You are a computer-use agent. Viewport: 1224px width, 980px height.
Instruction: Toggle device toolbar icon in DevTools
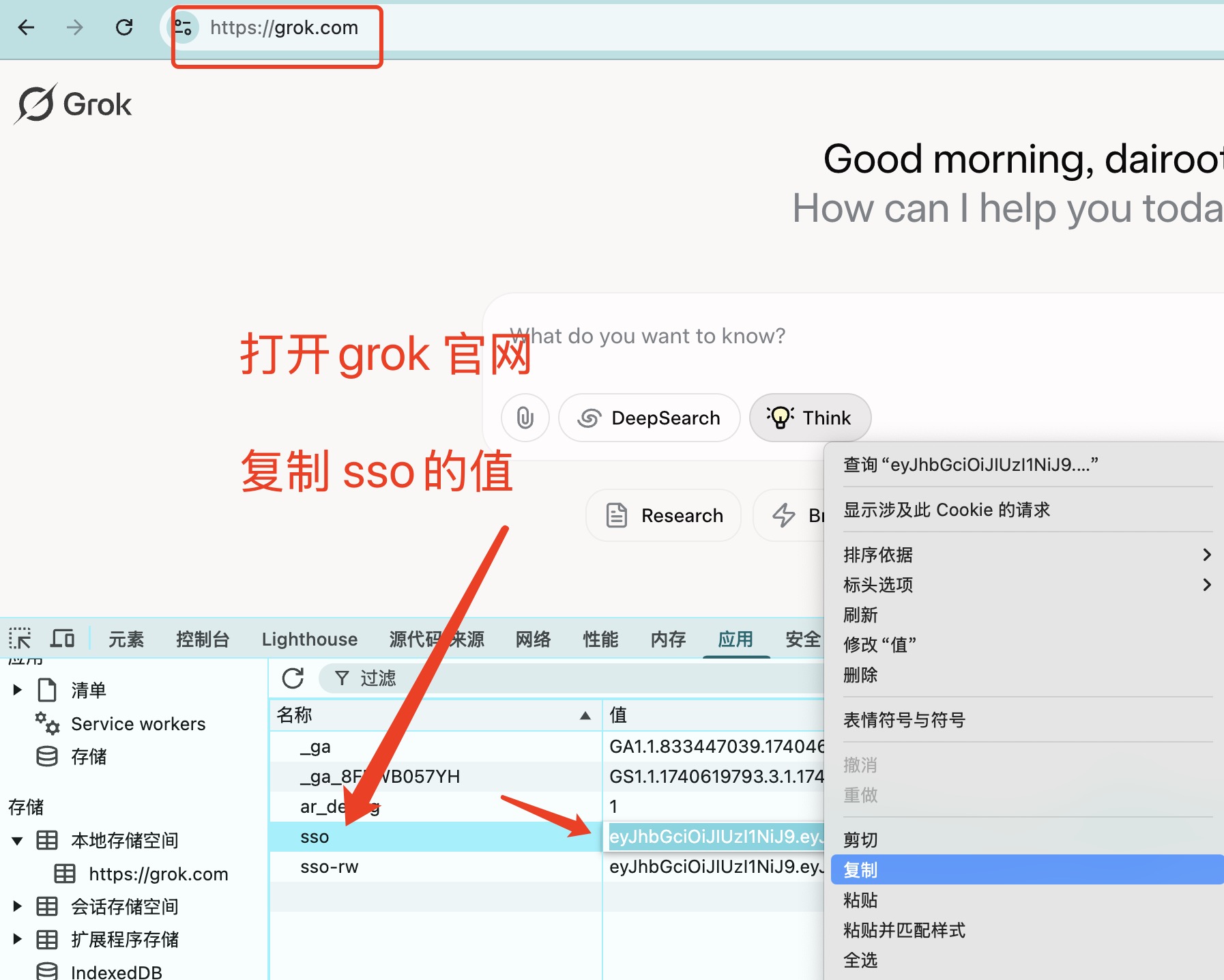[x=63, y=639]
